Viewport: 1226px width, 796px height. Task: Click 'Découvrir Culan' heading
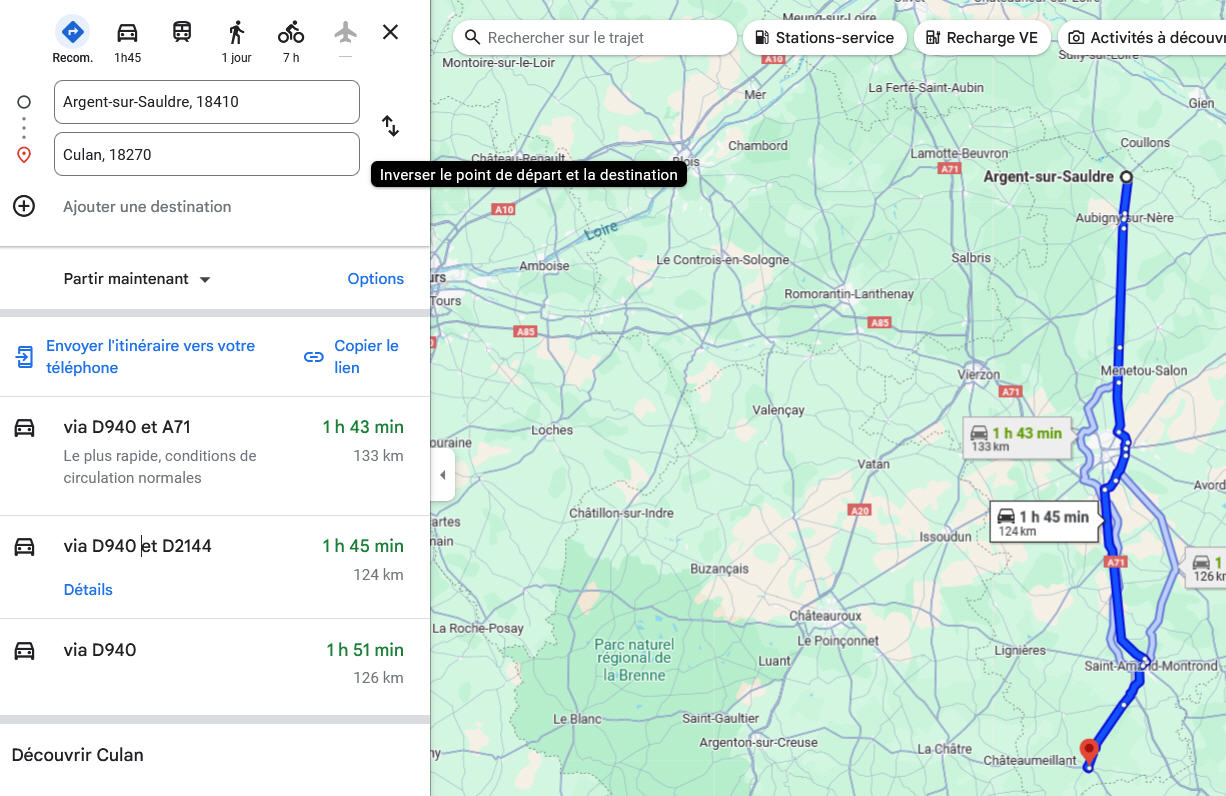(78, 755)
